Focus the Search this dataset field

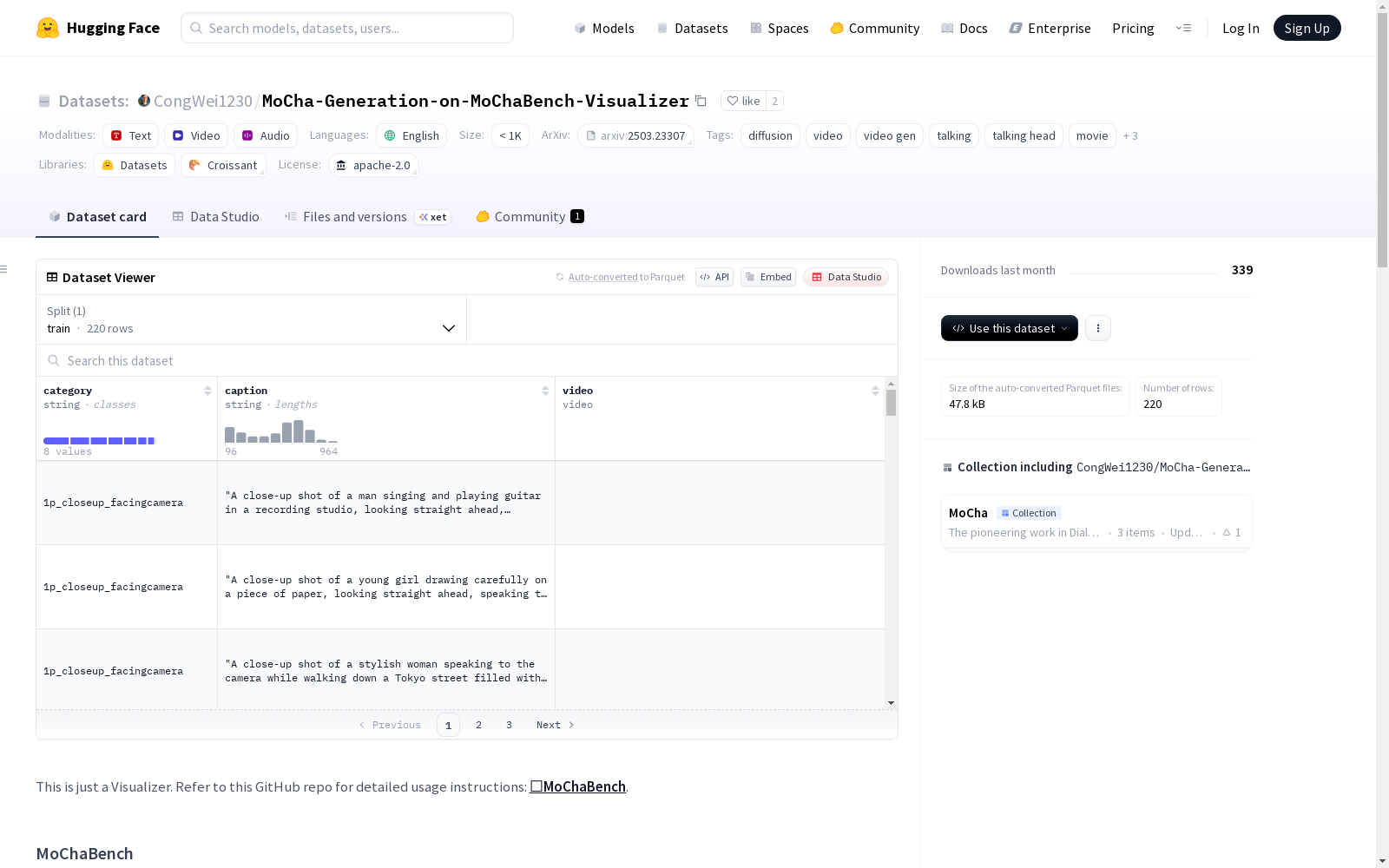click(x=467, y=360)
